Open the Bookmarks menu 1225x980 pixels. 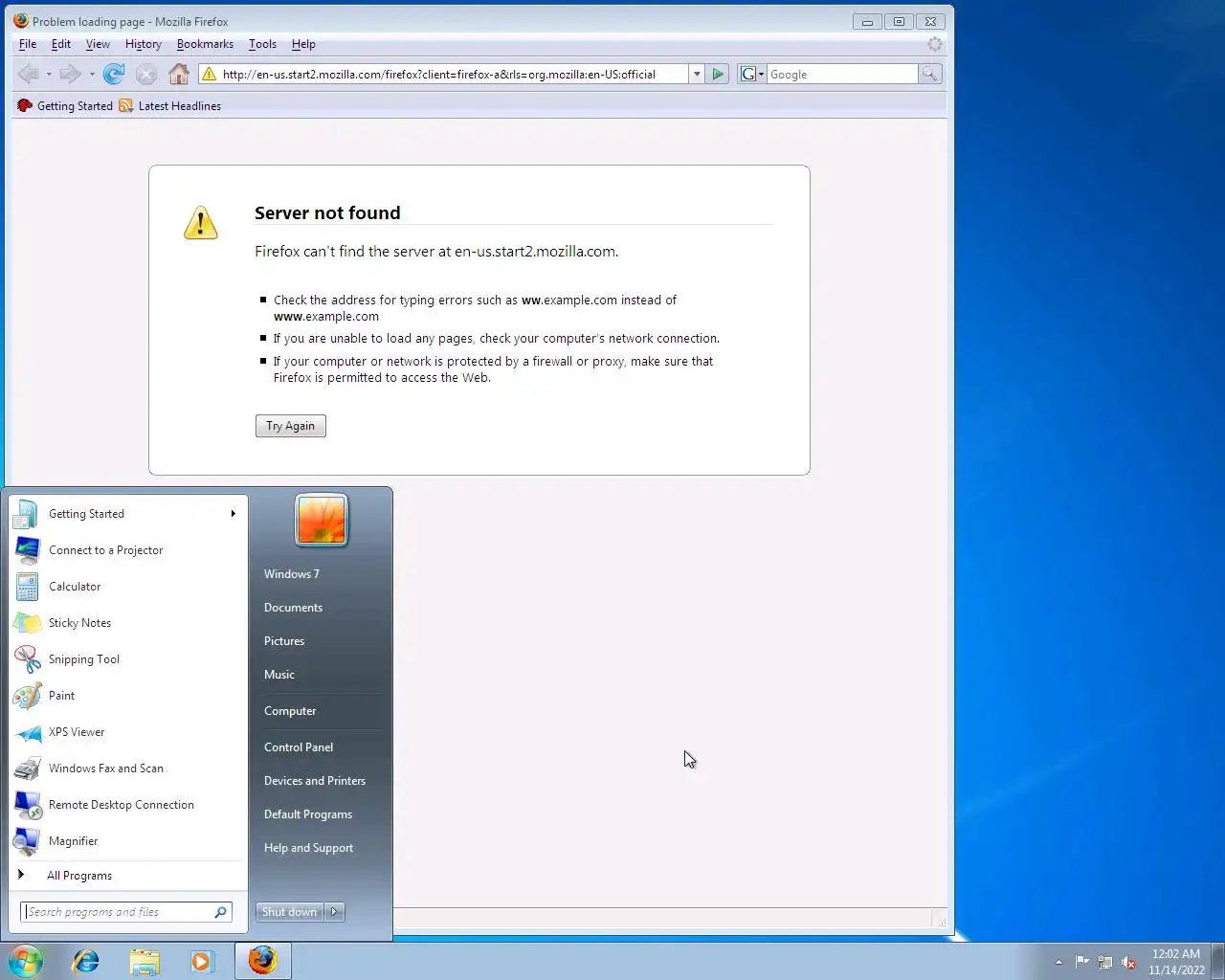click(205, 44)
